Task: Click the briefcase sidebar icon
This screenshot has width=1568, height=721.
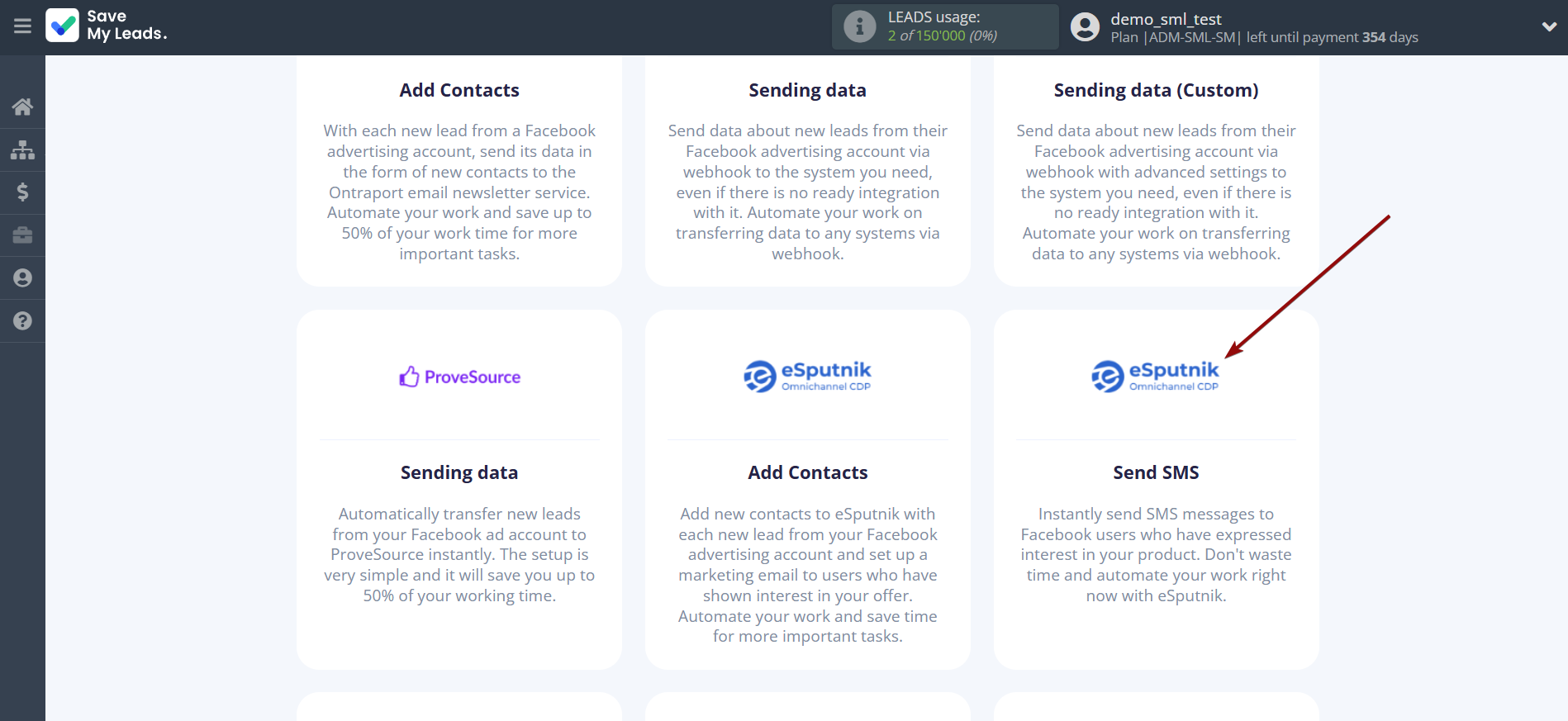Action: tap(22, 235)
